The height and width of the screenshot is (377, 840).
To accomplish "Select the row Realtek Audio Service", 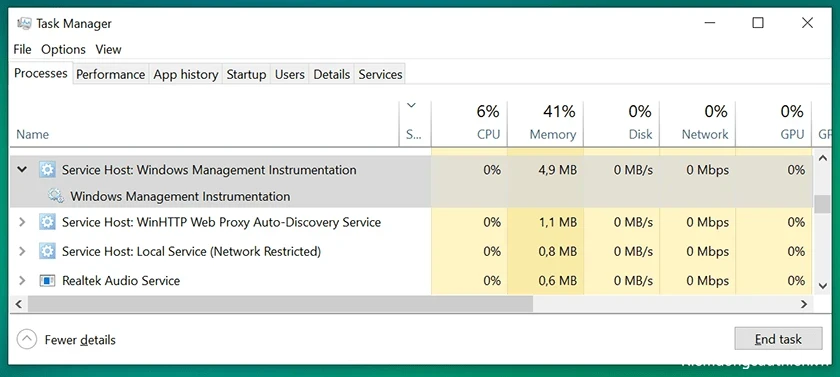I will pos(411,281).
